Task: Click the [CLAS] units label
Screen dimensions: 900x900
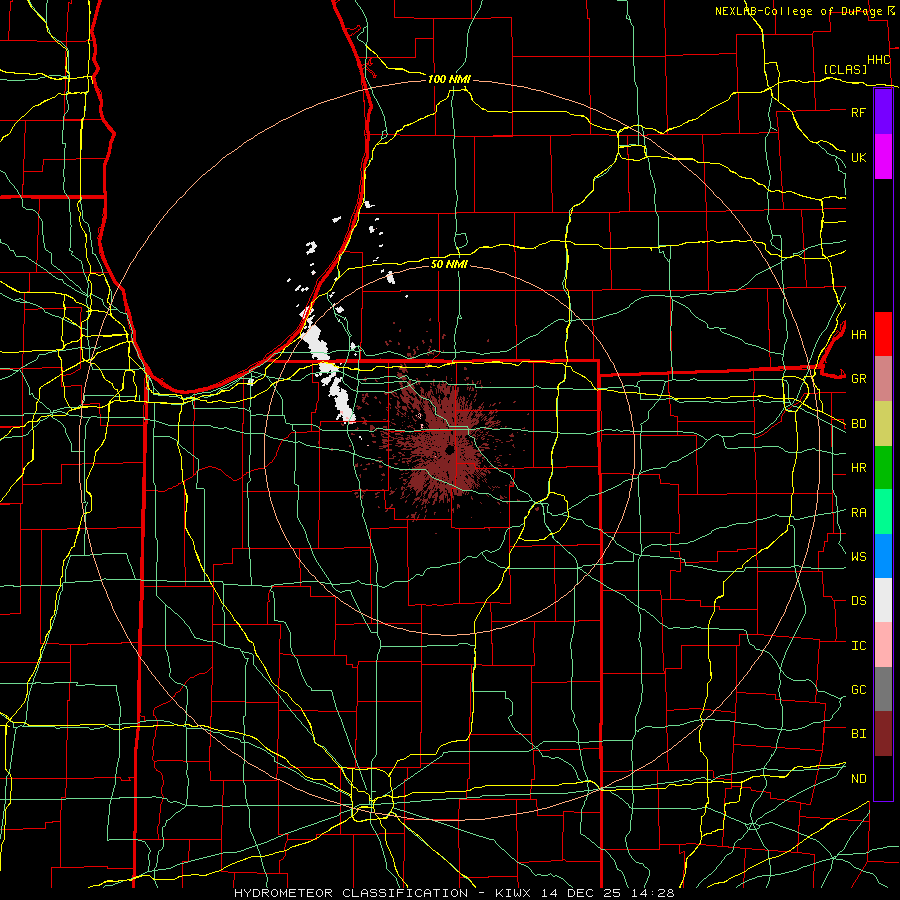Action: (x=845, y=69)
